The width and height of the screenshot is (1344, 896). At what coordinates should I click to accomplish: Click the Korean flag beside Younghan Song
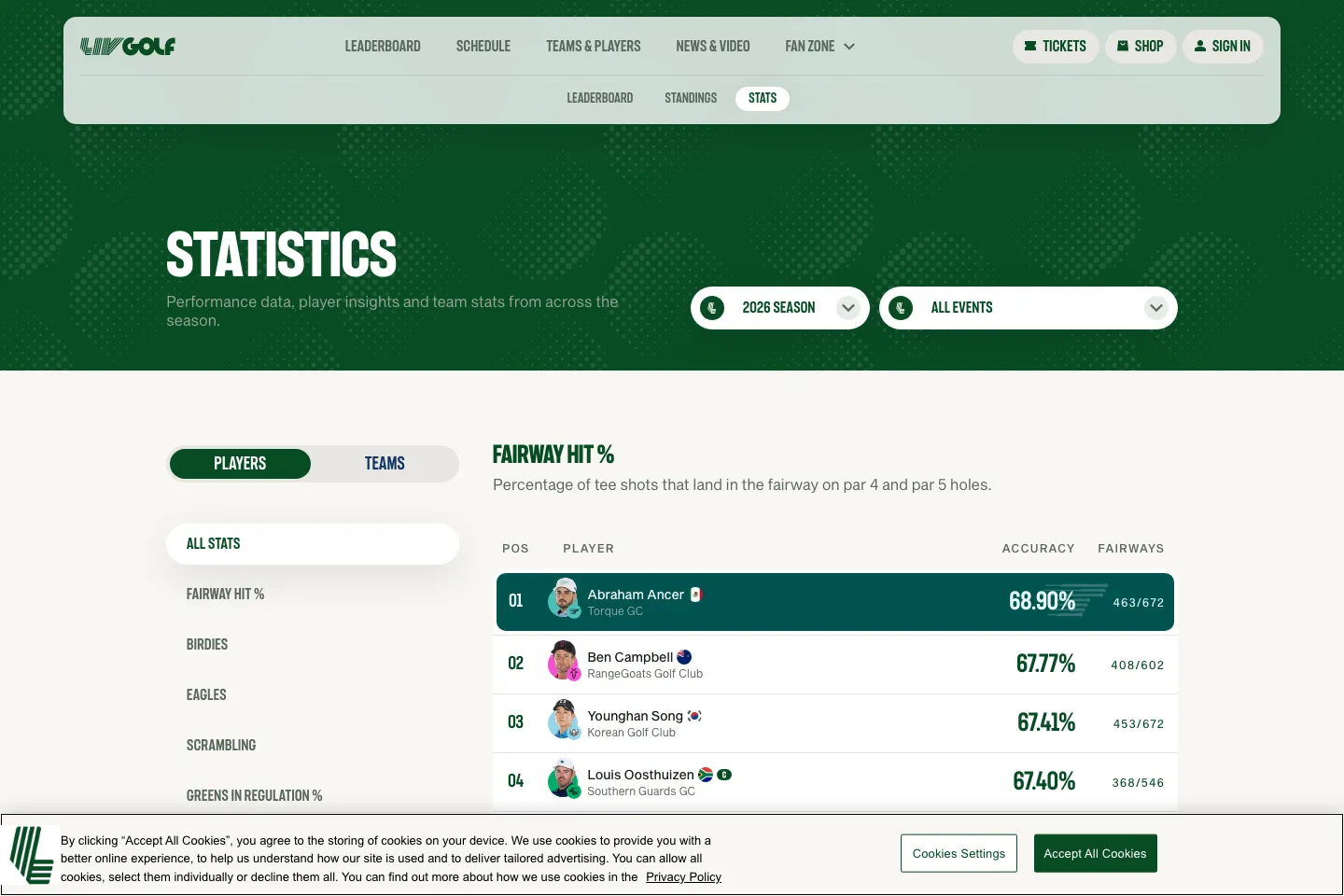click(x=694, y=716)
